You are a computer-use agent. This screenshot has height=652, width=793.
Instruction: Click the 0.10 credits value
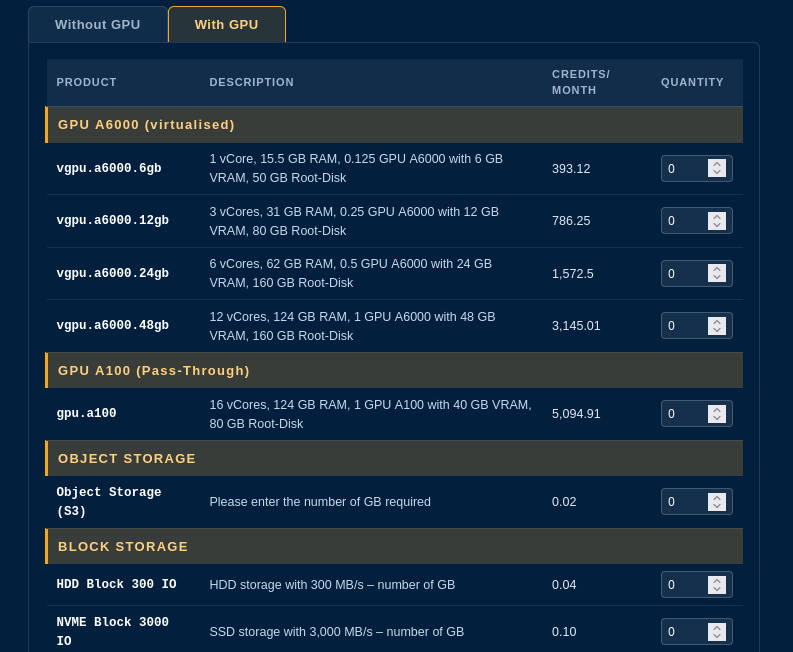click(564, 632)
